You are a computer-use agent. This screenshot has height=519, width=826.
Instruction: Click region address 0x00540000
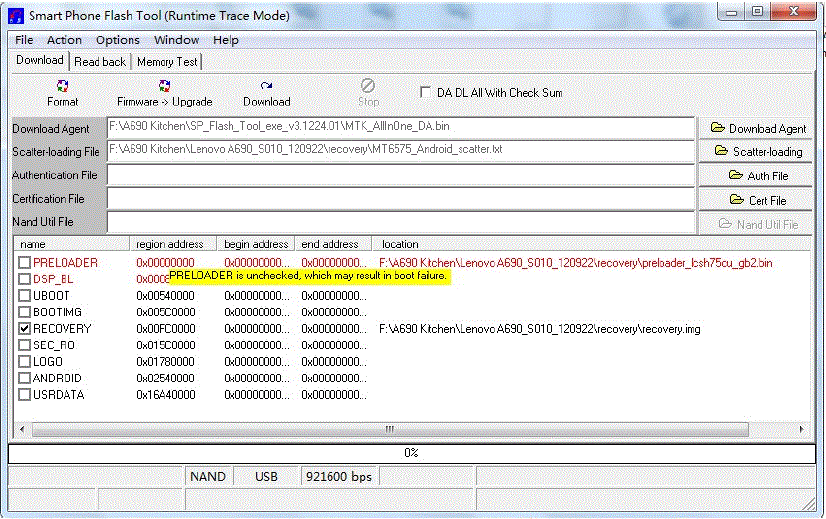[x=165, y=296]
